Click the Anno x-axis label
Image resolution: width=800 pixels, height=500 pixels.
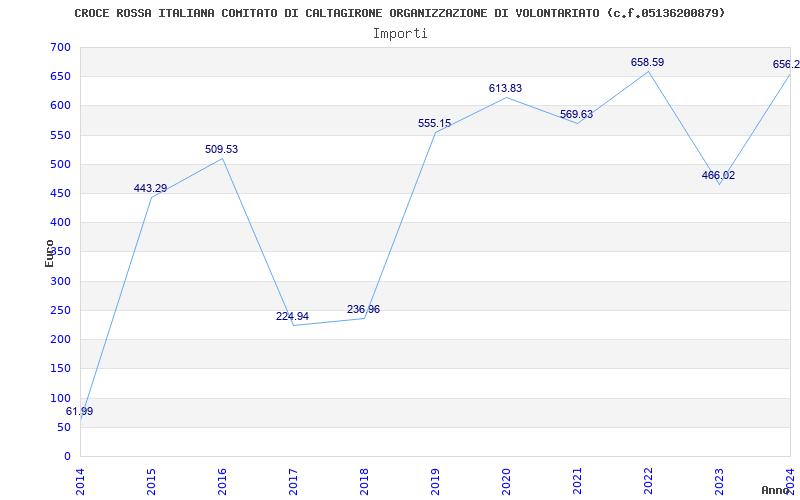point(776,490)
